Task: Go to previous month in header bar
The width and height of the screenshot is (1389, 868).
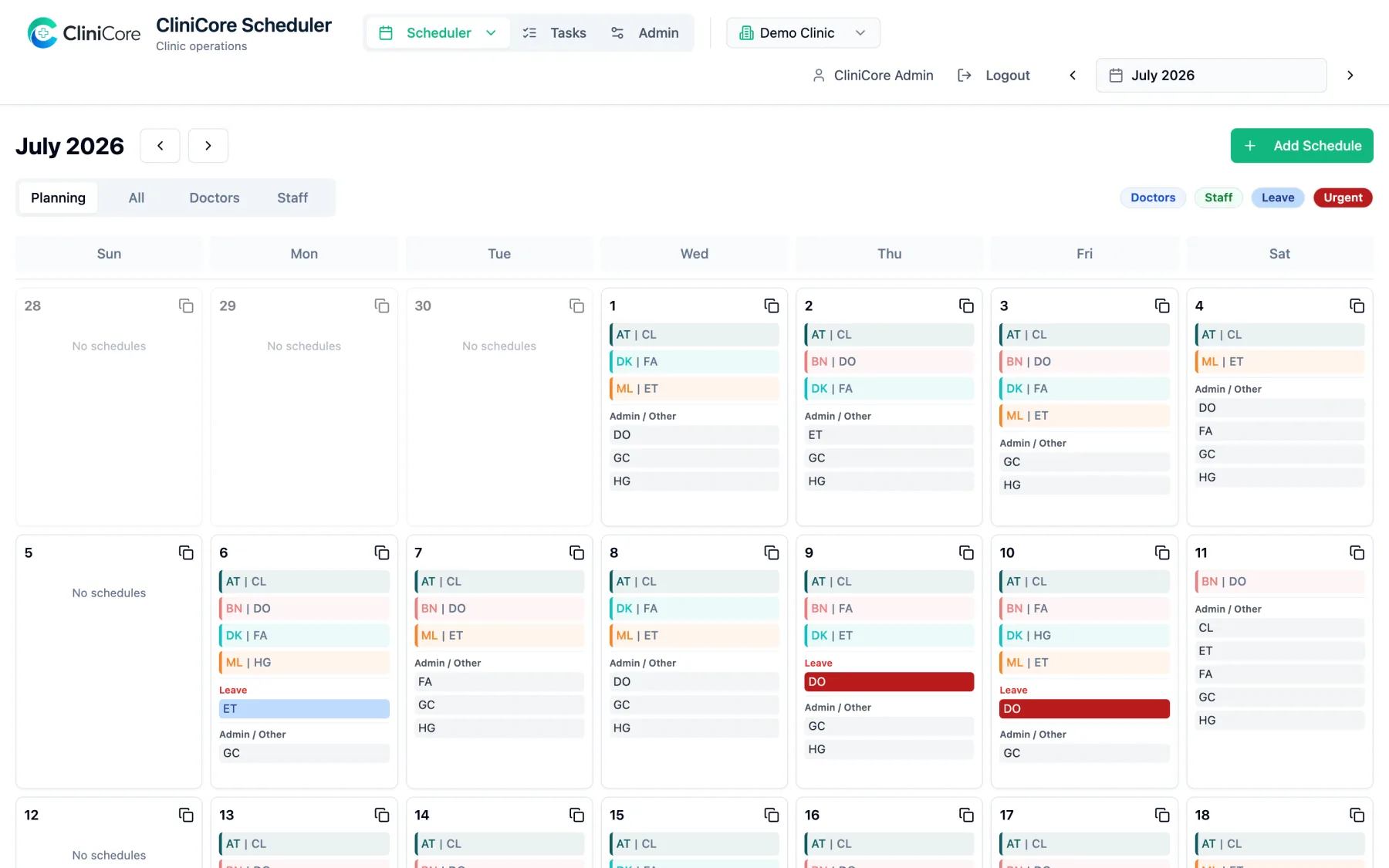Action: (1073, 75)
